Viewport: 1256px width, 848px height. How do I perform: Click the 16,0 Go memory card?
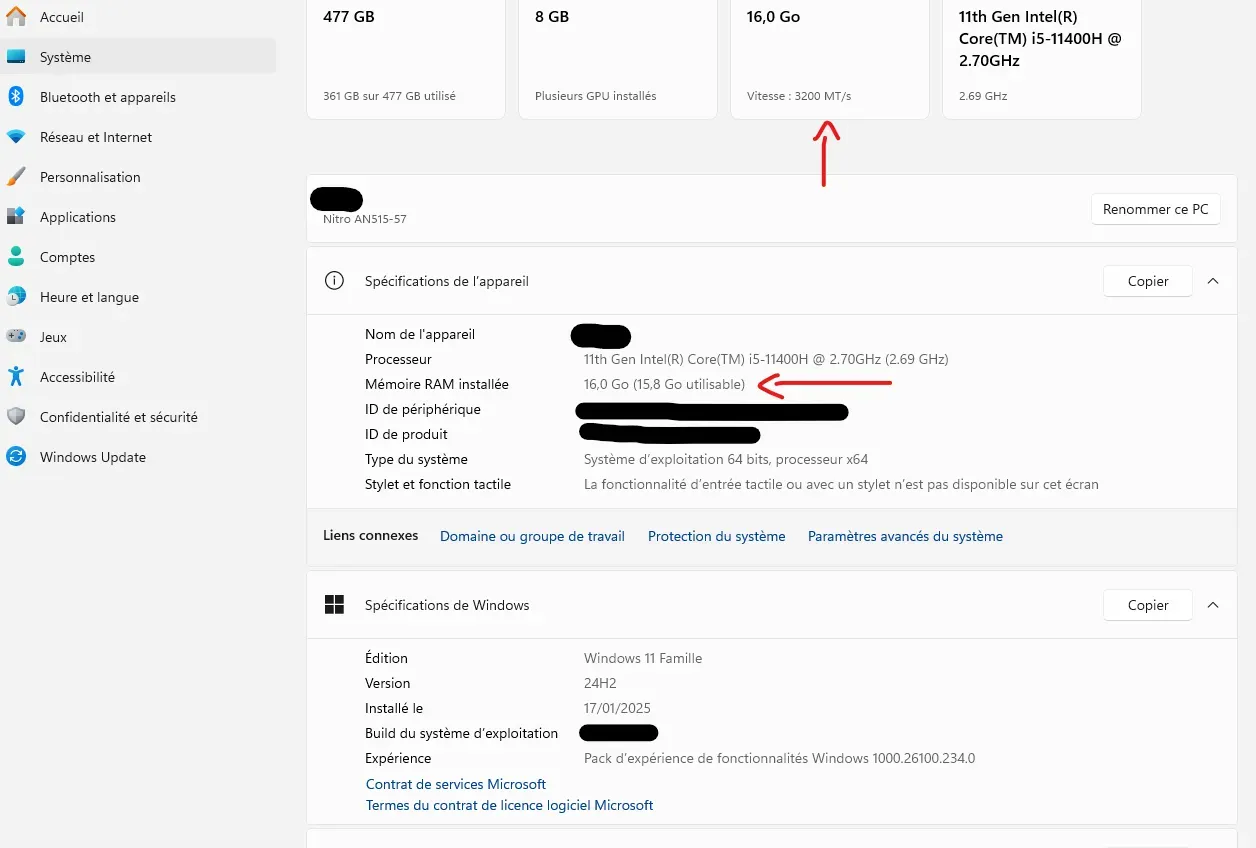(830, 58)
